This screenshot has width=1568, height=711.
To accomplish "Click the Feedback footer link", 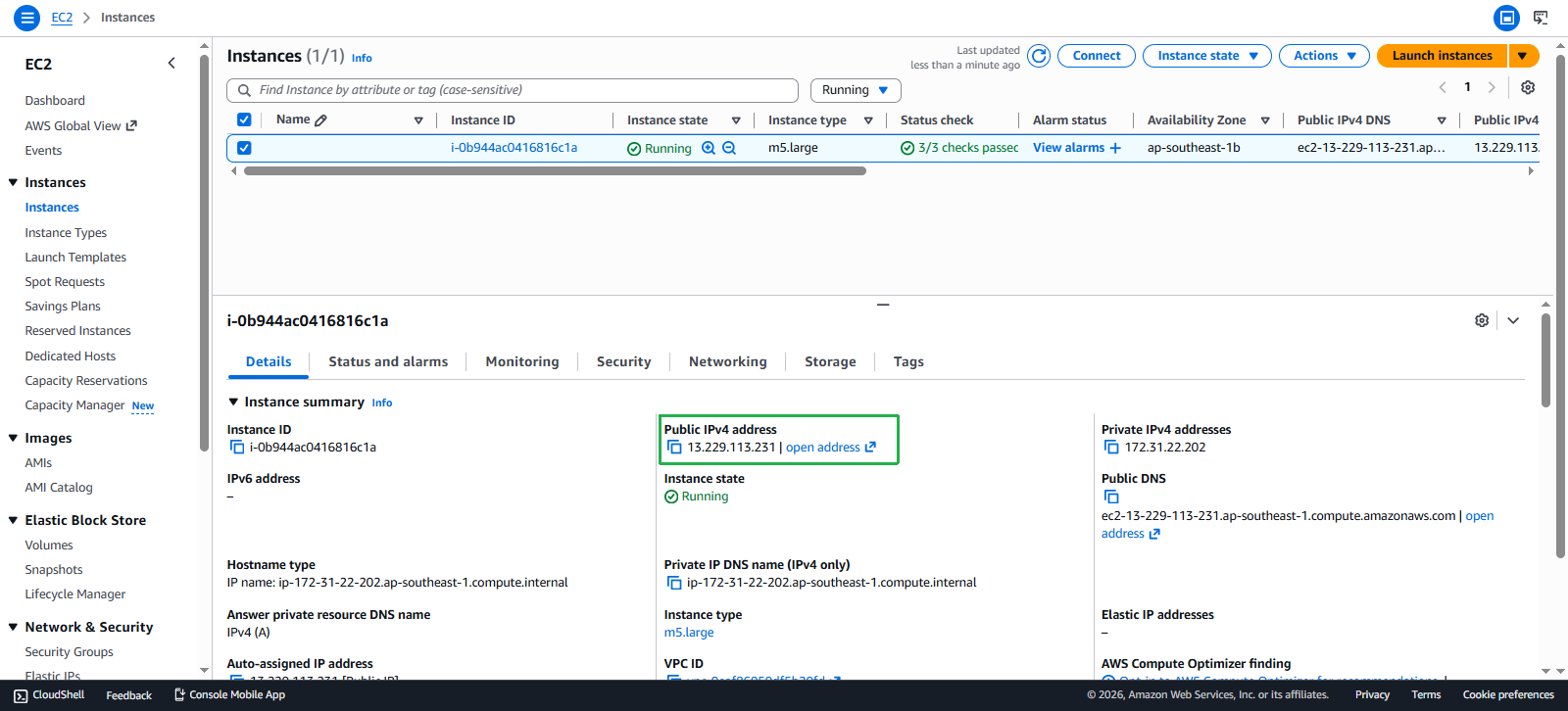I will [x=128, y=695].
